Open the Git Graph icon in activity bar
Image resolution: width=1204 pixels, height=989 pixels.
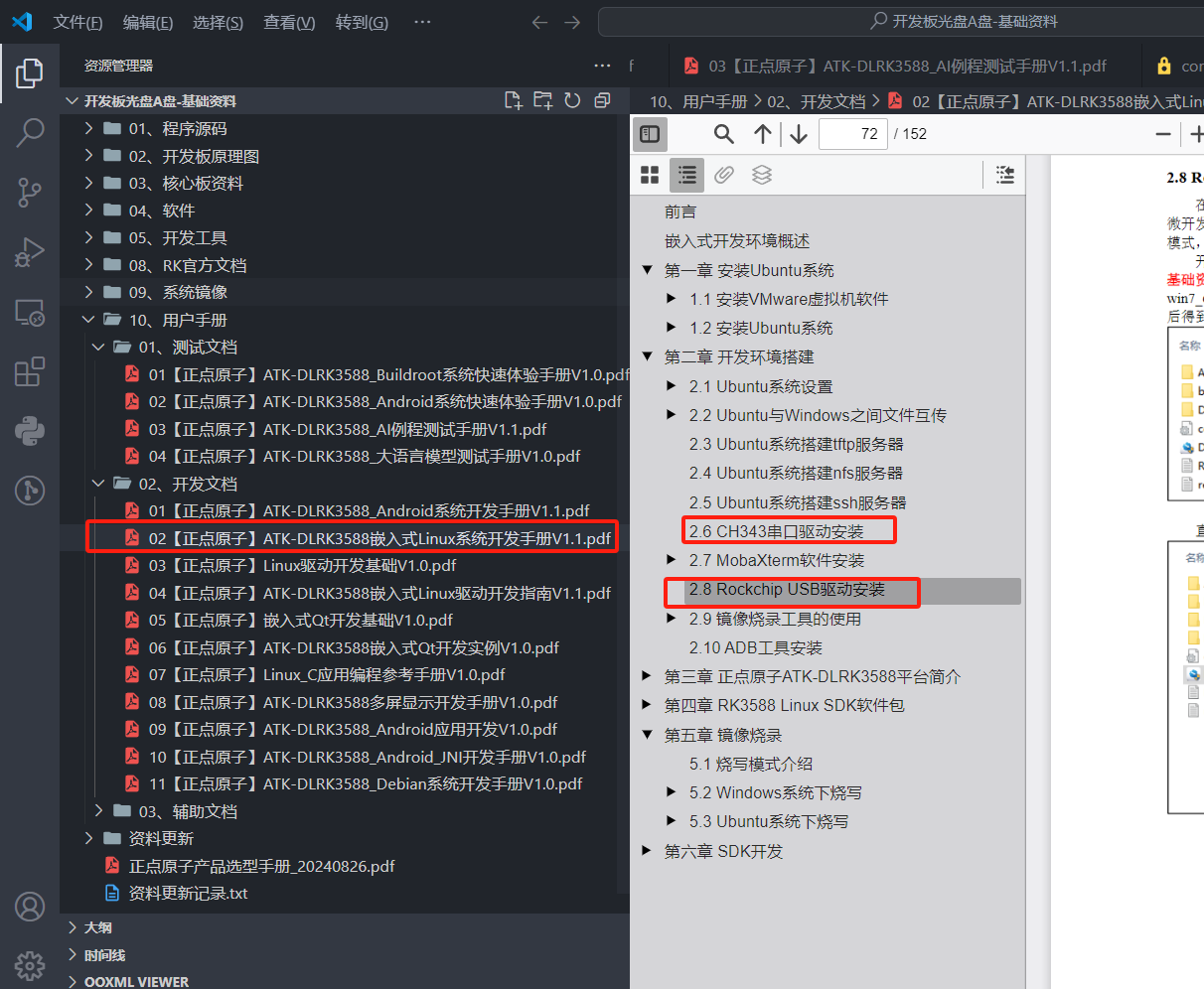(30, 490)
